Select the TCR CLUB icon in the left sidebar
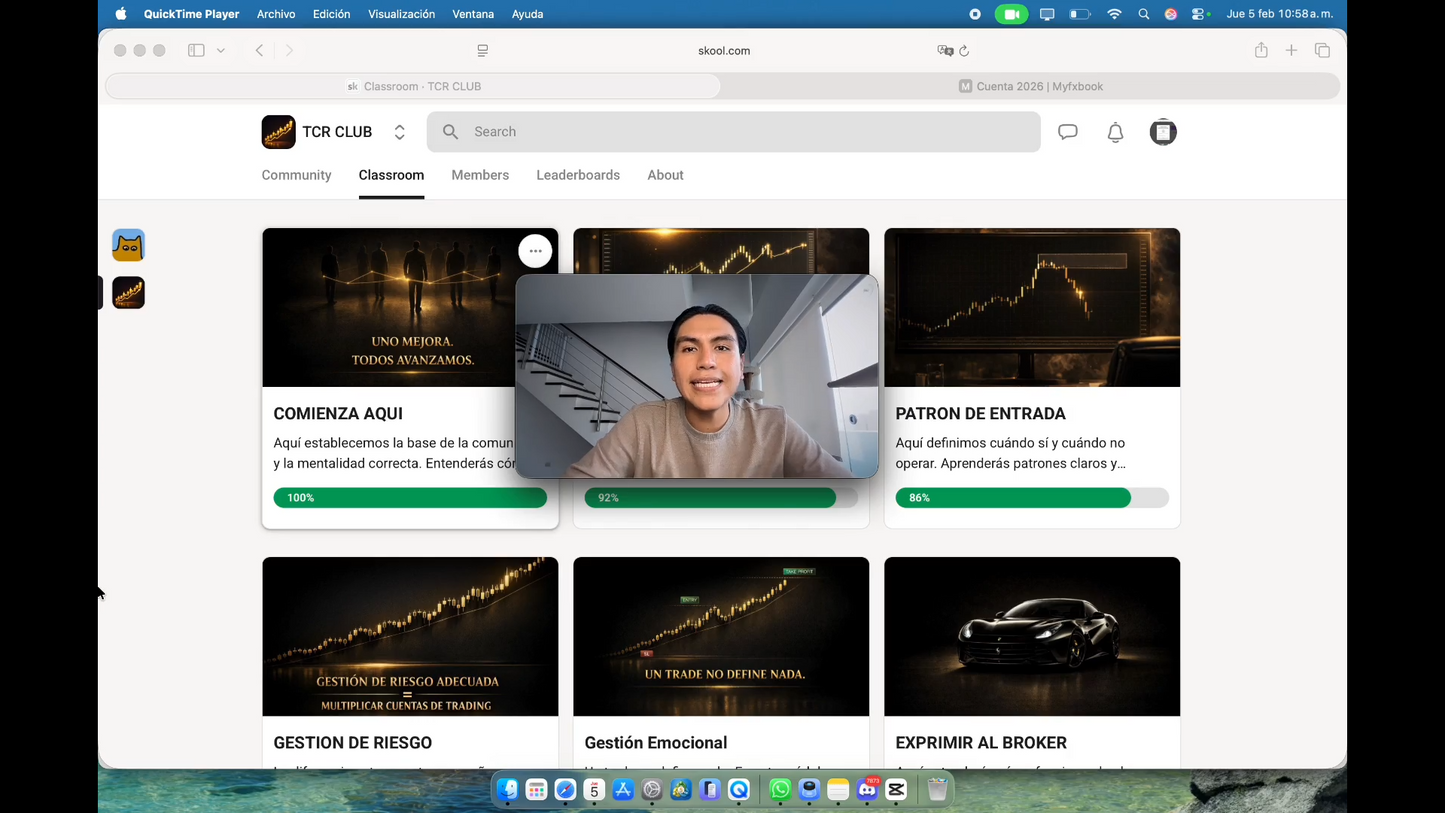Viewport: 1445px width, 813px height. pos(128,292)
